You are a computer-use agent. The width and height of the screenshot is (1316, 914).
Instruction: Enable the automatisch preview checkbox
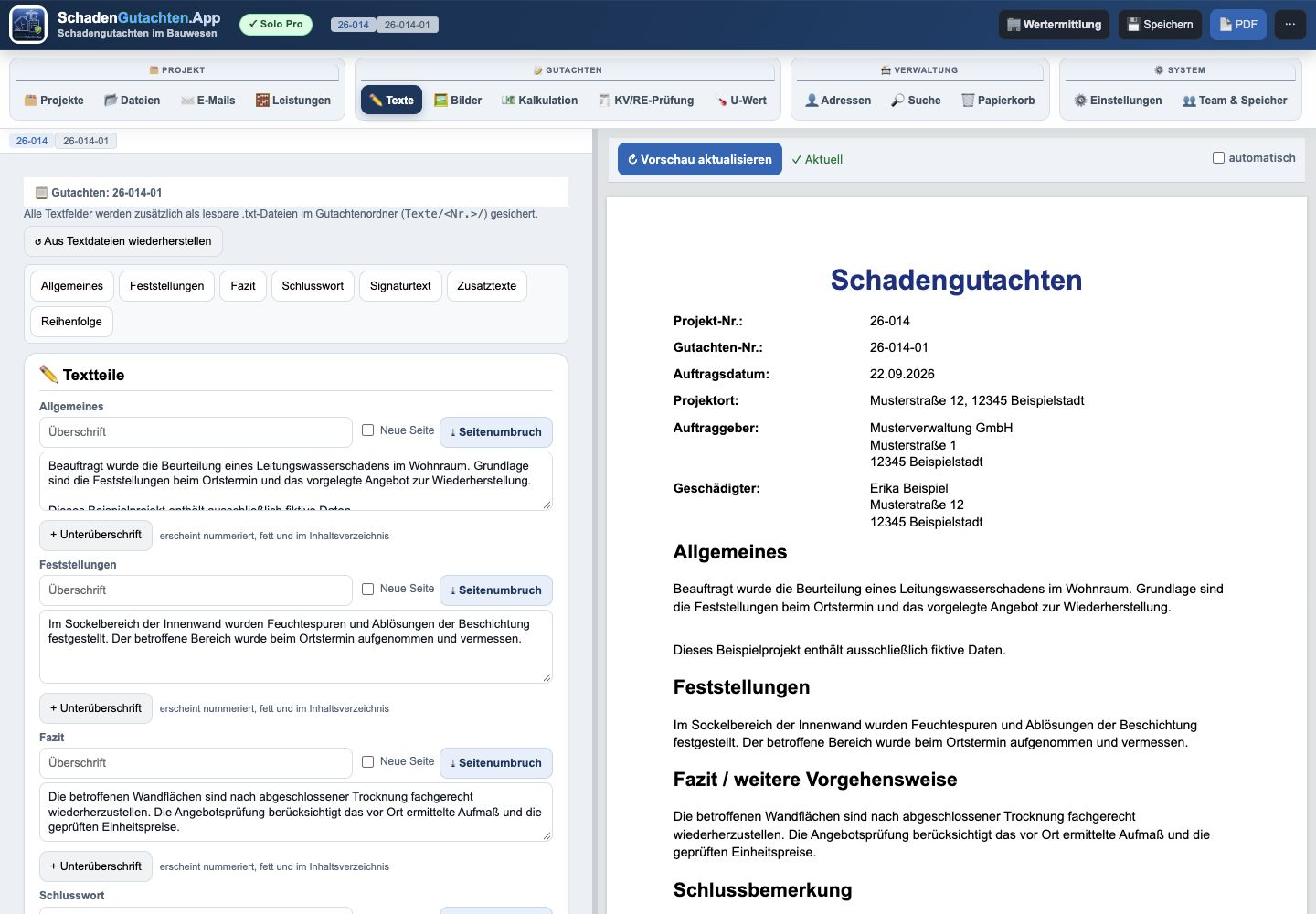pos(1218,158)
